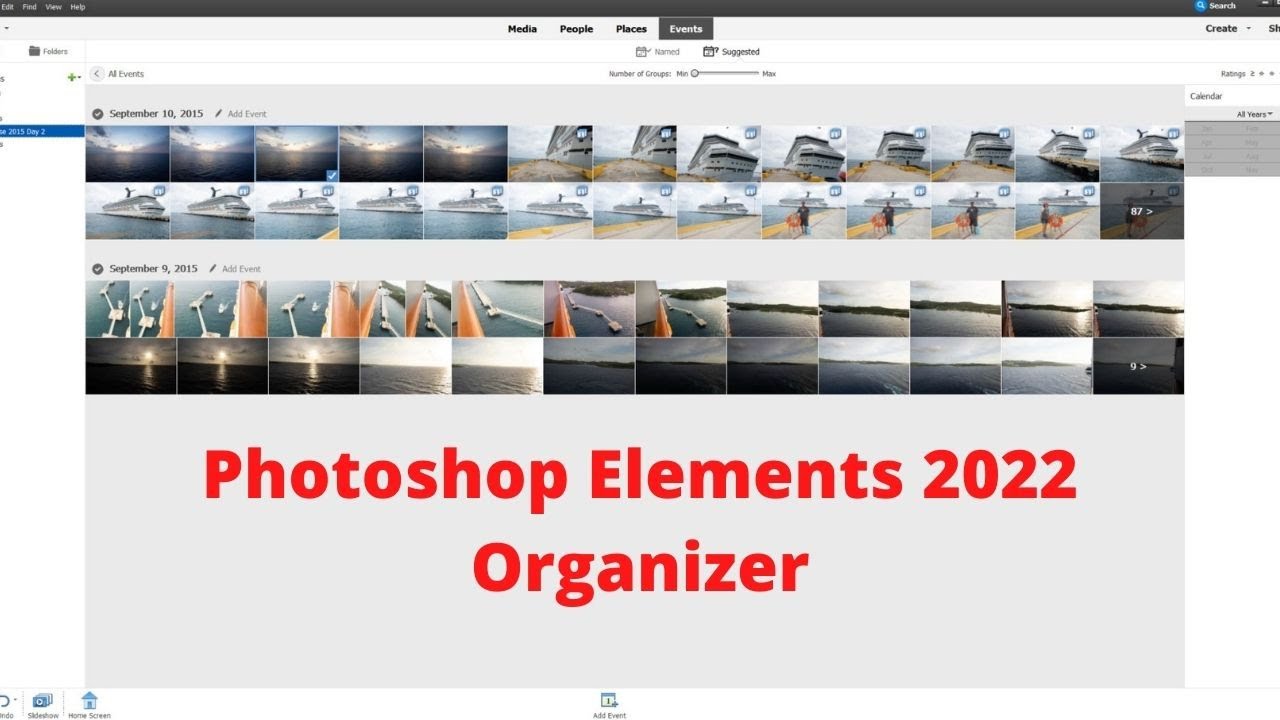Viewport: 1280px width, 720px height.
Task: Click the ratings greater-or-equal symbol
Action: 1252,74
